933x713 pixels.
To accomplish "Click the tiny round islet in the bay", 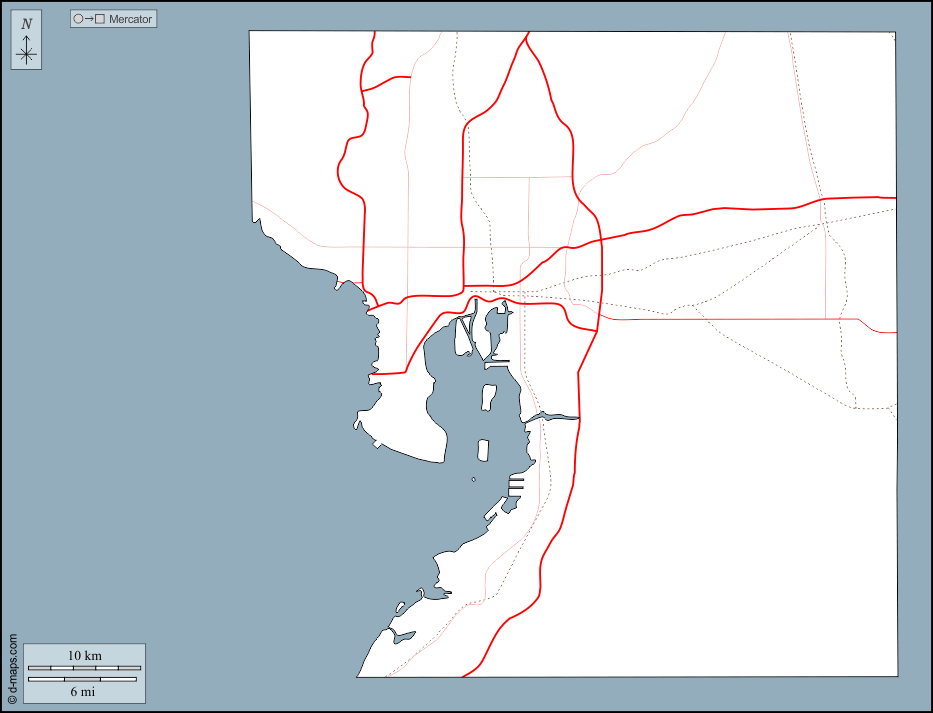I will (474, 479).
